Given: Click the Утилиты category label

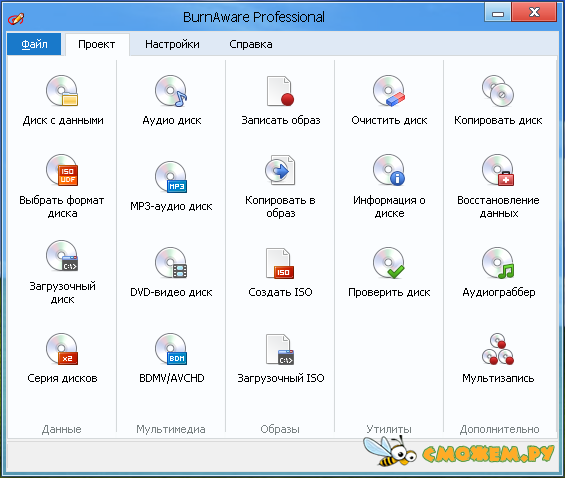Looking at the screenshot, I should point(389,429).
